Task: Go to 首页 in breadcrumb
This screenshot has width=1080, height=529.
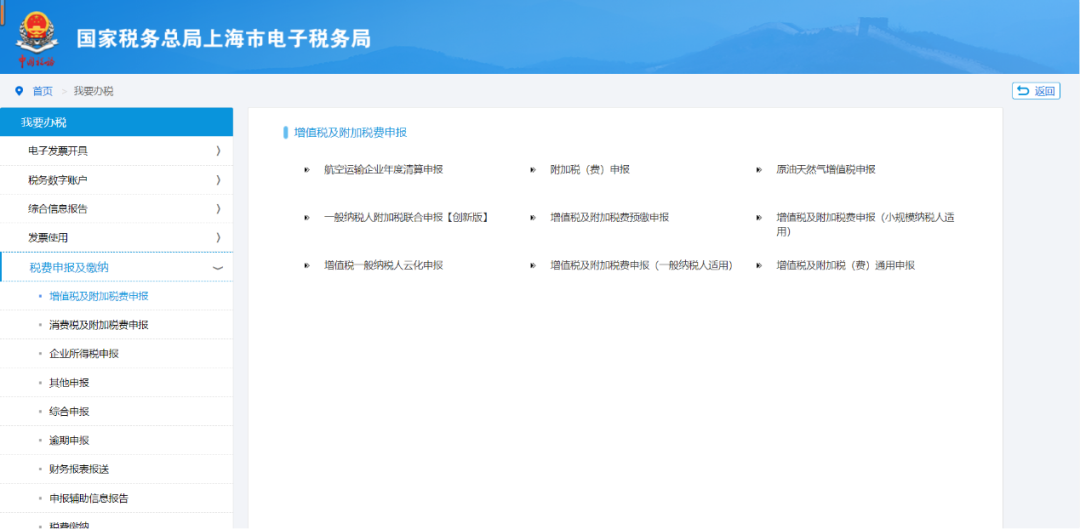Action: point(42,91)
